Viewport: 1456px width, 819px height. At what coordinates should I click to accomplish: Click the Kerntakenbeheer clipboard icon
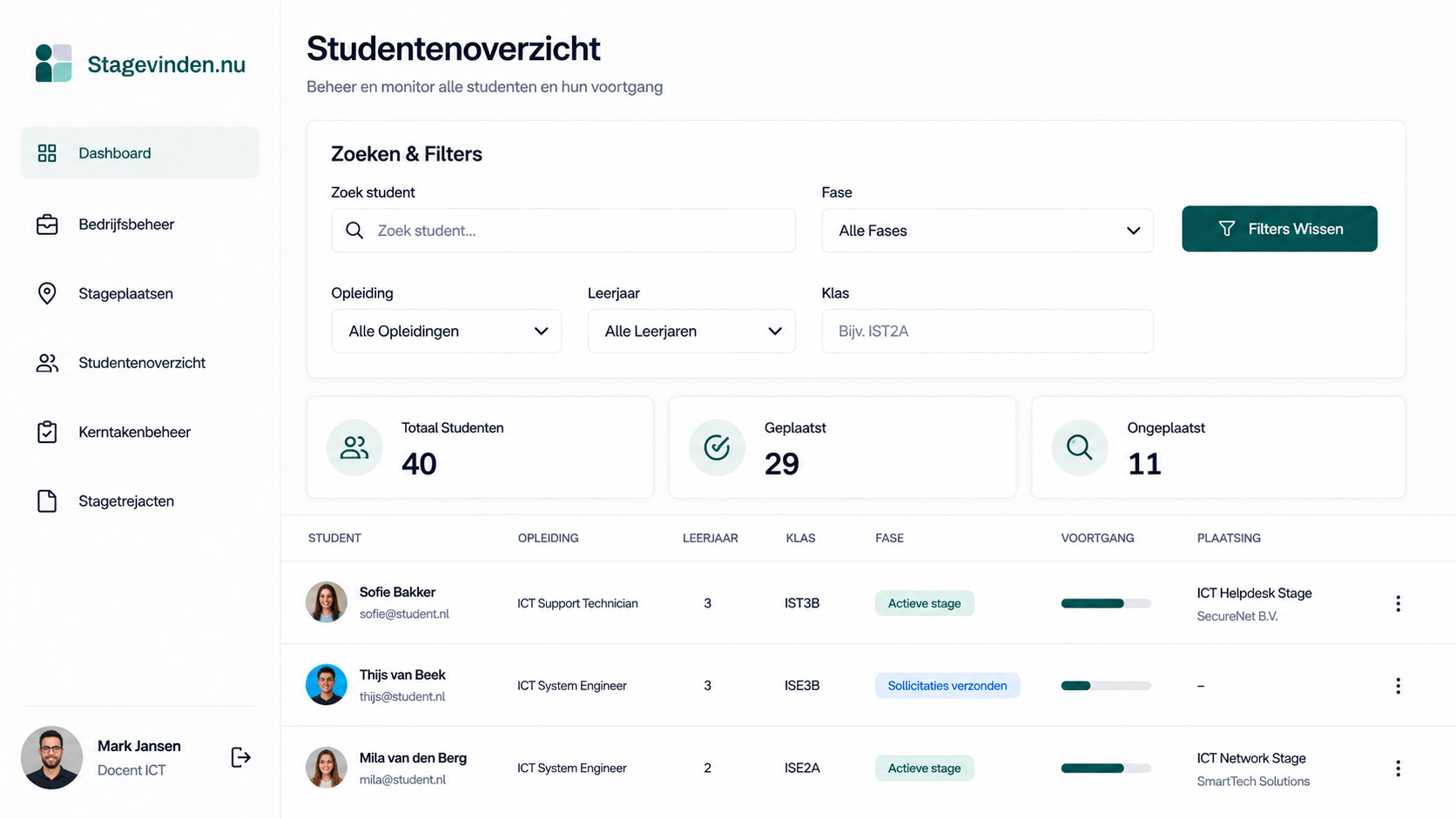[x=47, y=432]
